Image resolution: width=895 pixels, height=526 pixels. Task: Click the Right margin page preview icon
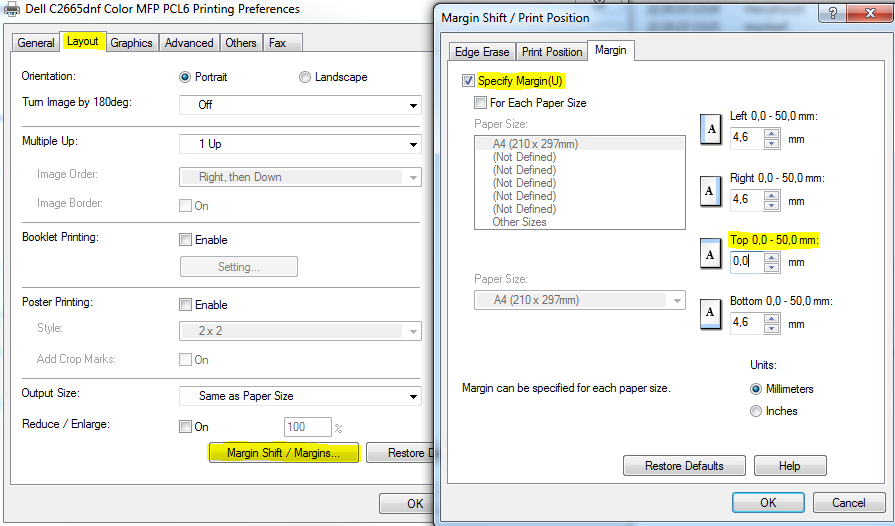[711, 191]
